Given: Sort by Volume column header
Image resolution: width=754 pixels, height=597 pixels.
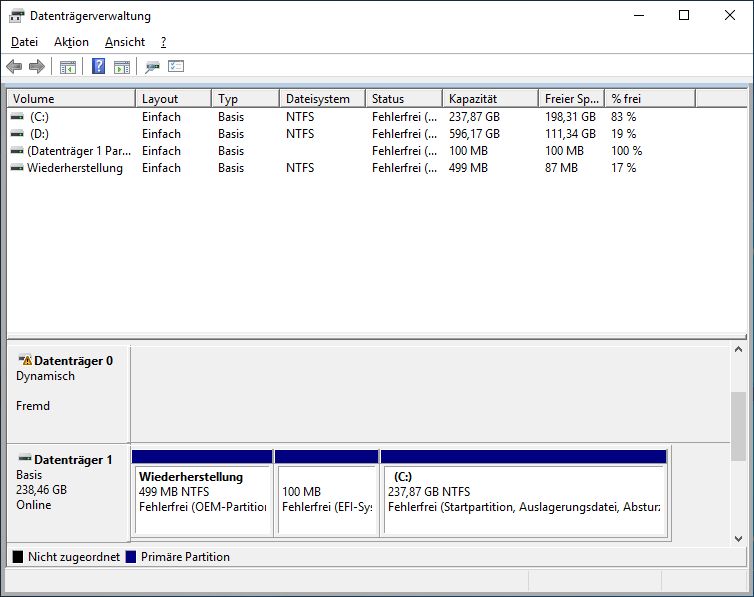Looking at the screenshot, I should 71,99.
